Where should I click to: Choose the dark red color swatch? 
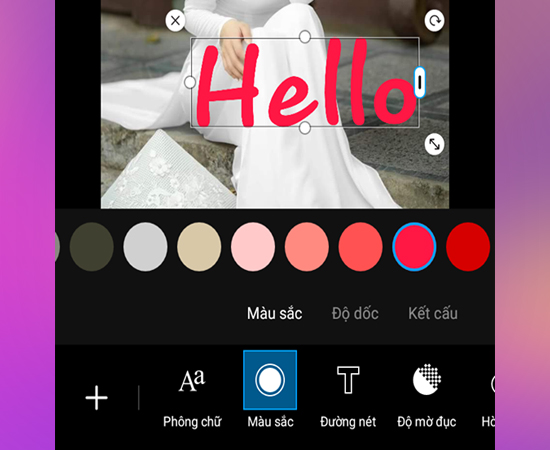[468, 247]
